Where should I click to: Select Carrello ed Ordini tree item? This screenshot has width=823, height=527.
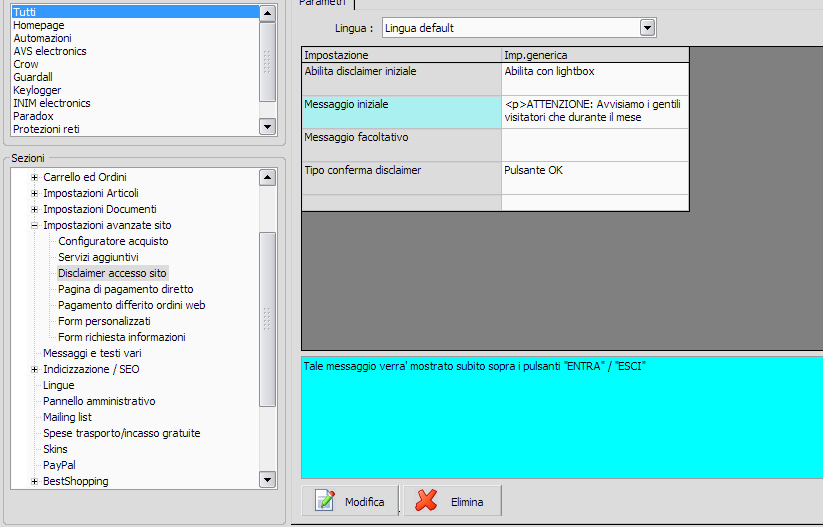(85, 177)
